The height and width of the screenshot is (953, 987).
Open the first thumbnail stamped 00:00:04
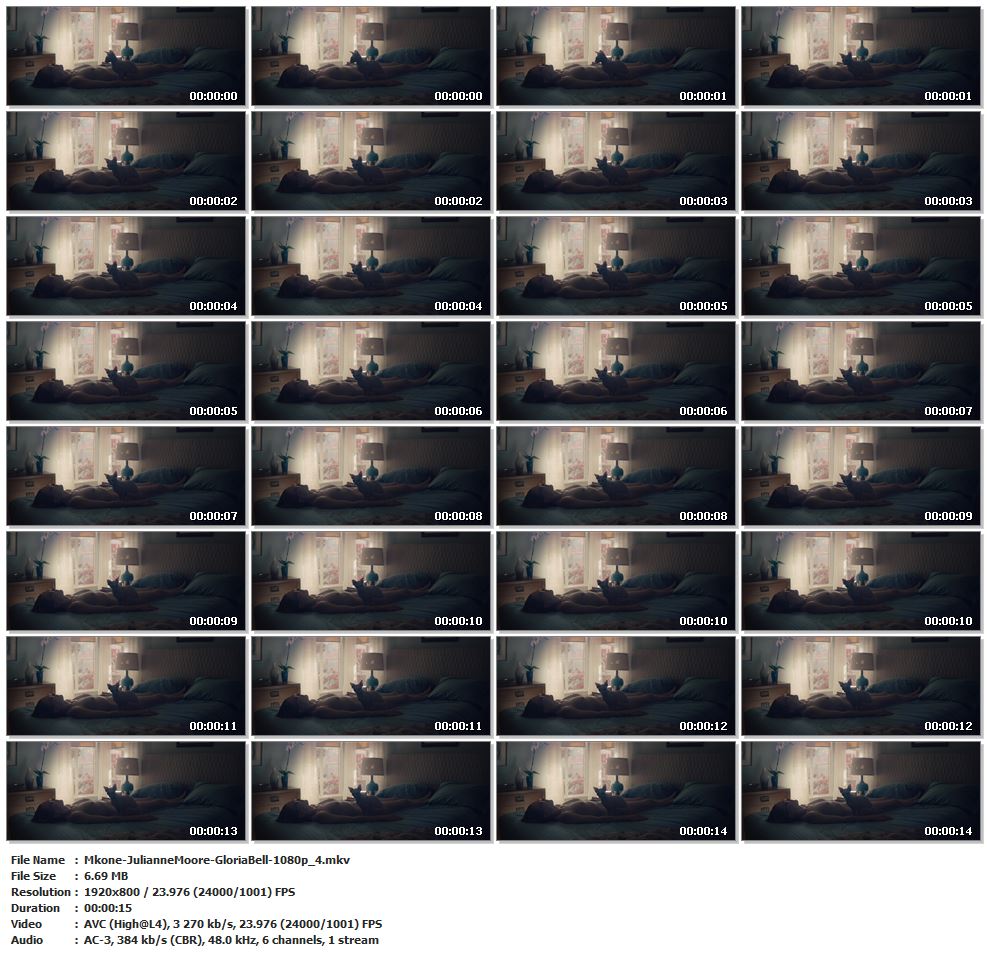(x=126, y=266)
